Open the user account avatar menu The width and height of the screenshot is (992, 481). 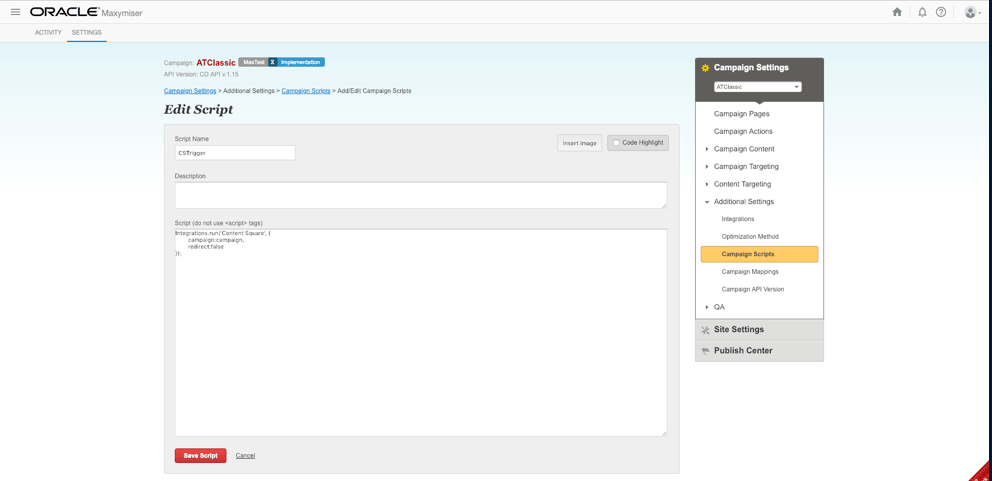coord(972,12)
